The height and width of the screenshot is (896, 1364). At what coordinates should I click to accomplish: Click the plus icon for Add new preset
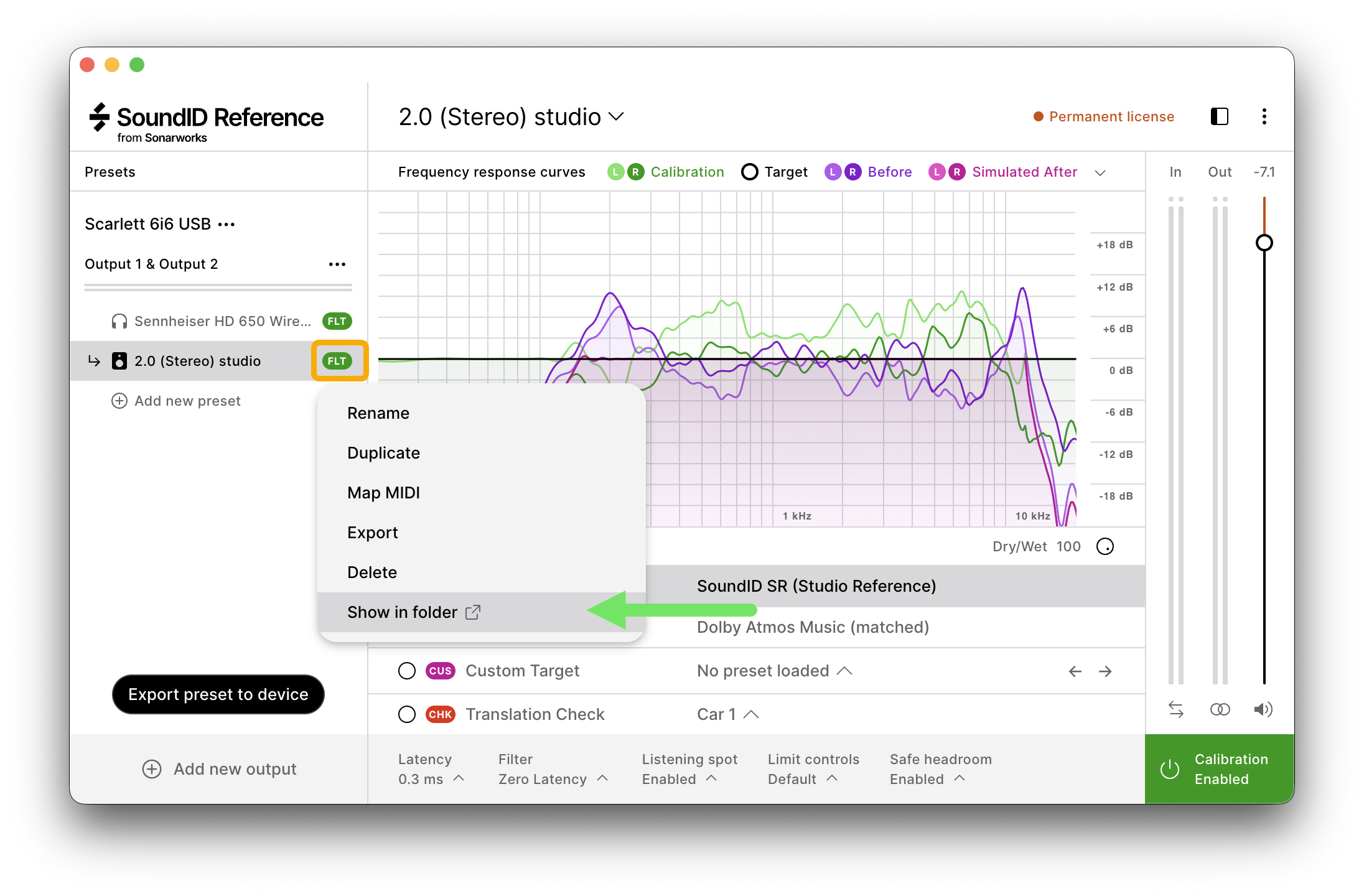pyautogui.click(x=119, y=401)
